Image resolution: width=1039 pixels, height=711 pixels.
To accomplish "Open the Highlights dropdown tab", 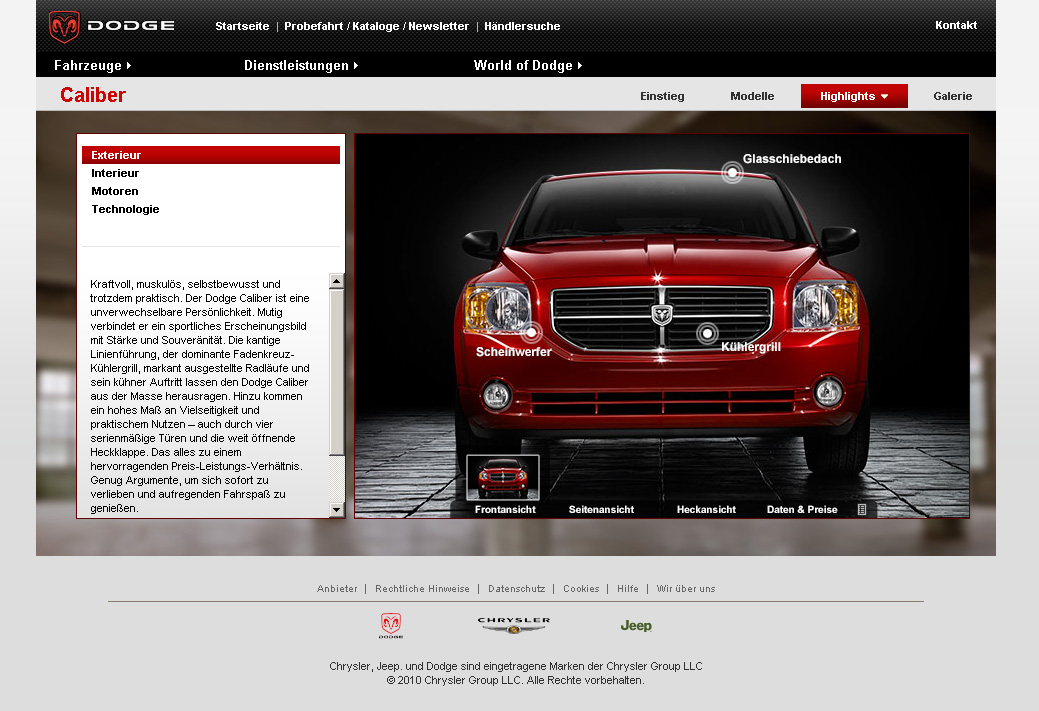I will click(854, 96).
